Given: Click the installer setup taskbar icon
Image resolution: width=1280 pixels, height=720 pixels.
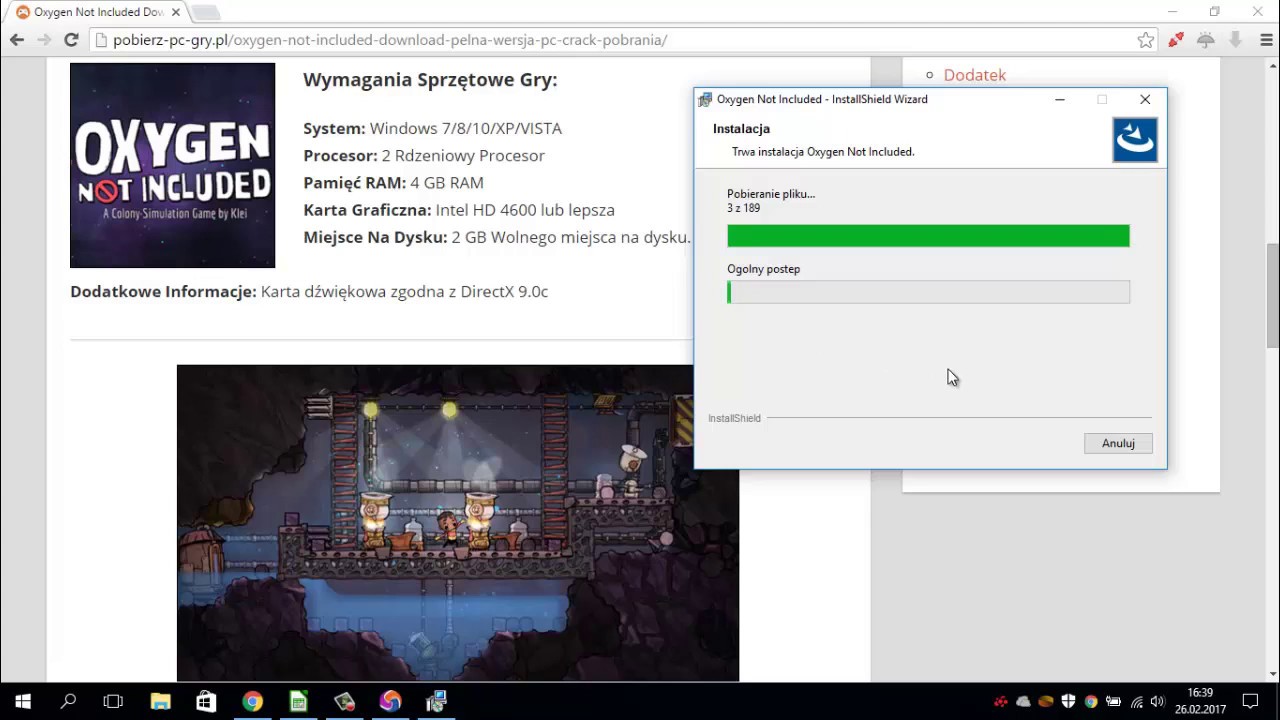Looking at the screenshot, I should 436,701.
